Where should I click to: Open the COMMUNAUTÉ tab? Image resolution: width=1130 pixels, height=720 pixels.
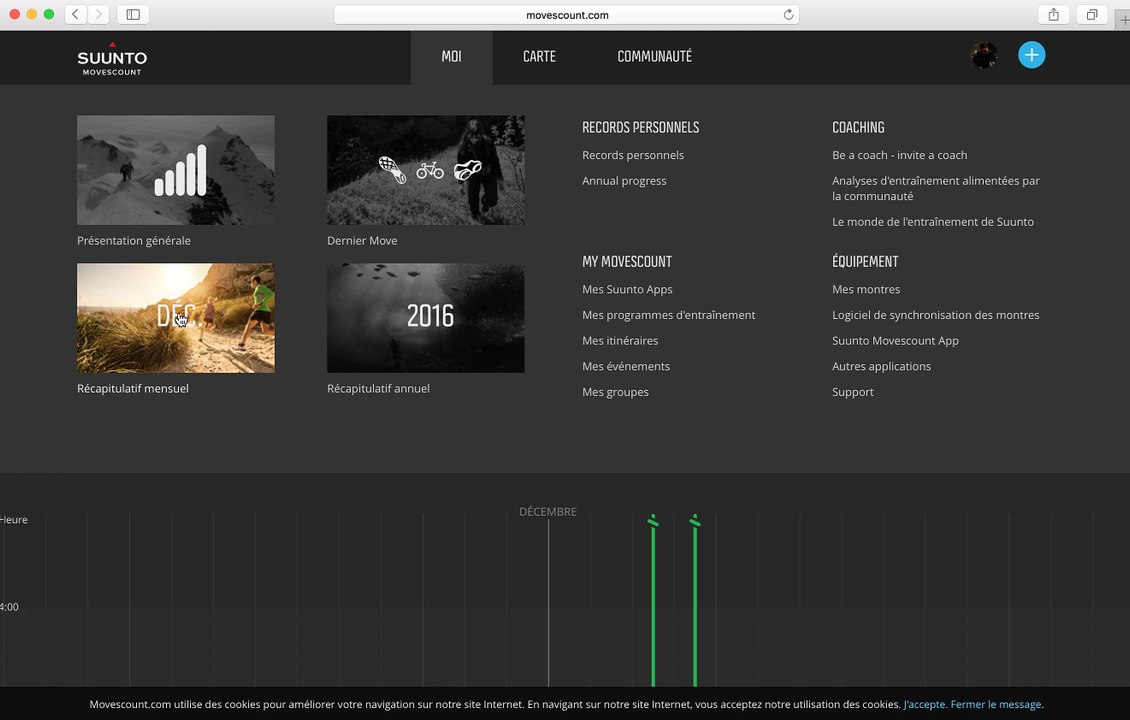point(654,57)
